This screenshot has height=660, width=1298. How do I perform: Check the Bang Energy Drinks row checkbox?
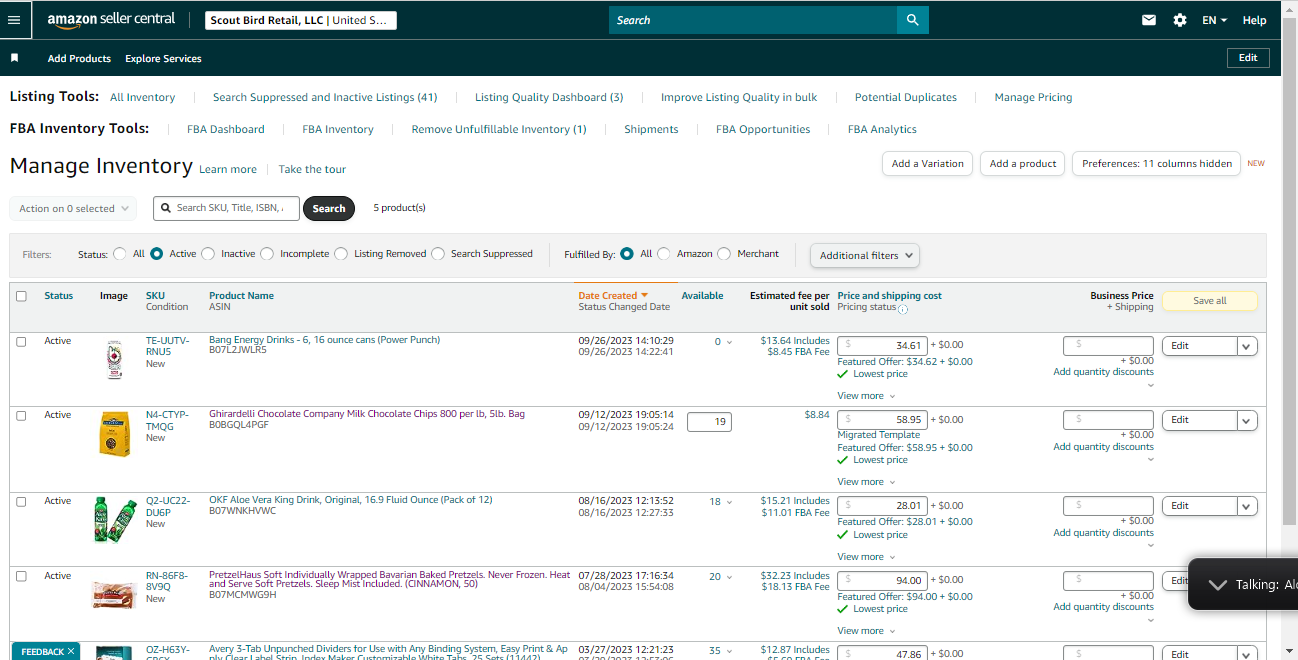coord(21,341)
